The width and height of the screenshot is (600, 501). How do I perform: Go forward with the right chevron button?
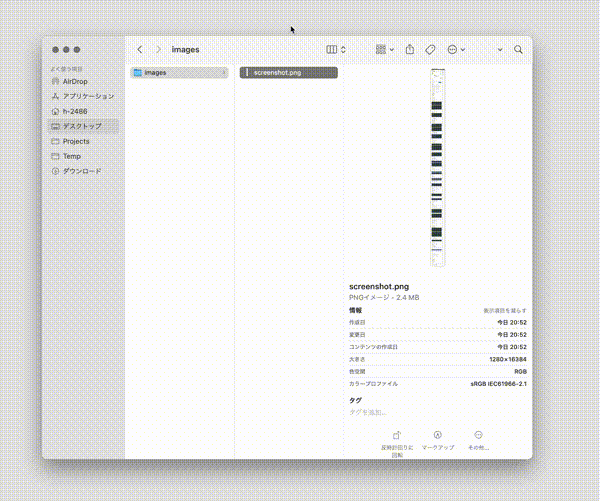[158, 49]
